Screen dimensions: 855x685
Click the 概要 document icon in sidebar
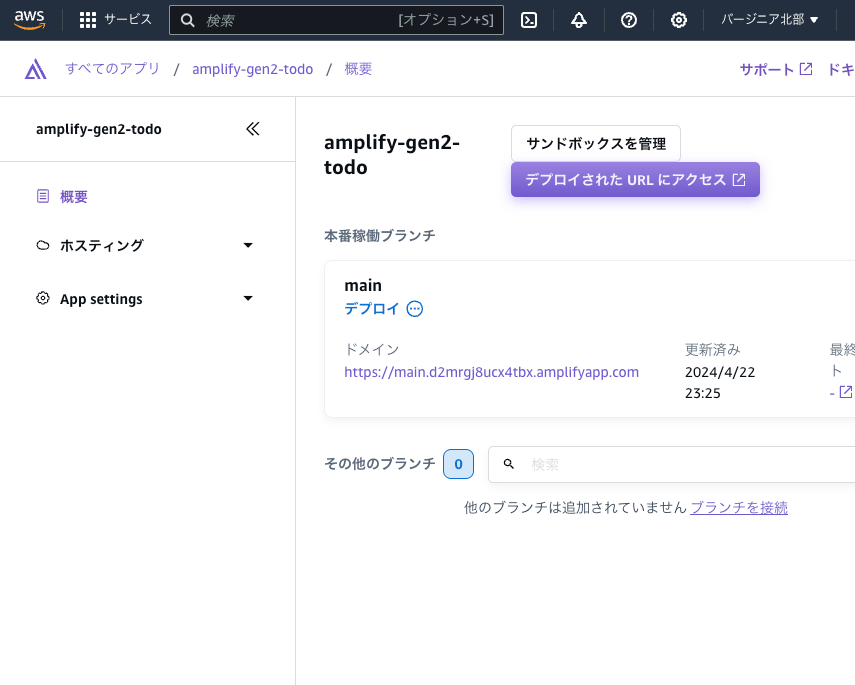pos(43,196)
